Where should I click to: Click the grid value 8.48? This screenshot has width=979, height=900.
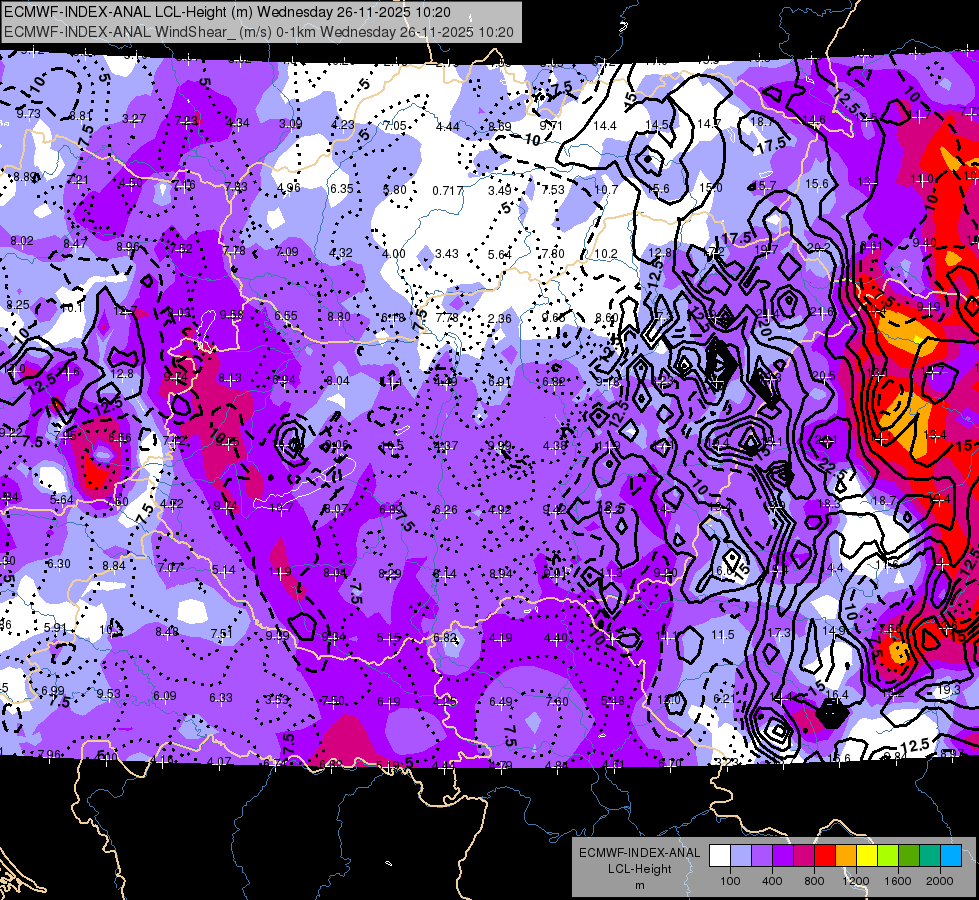tap(167, 631)
